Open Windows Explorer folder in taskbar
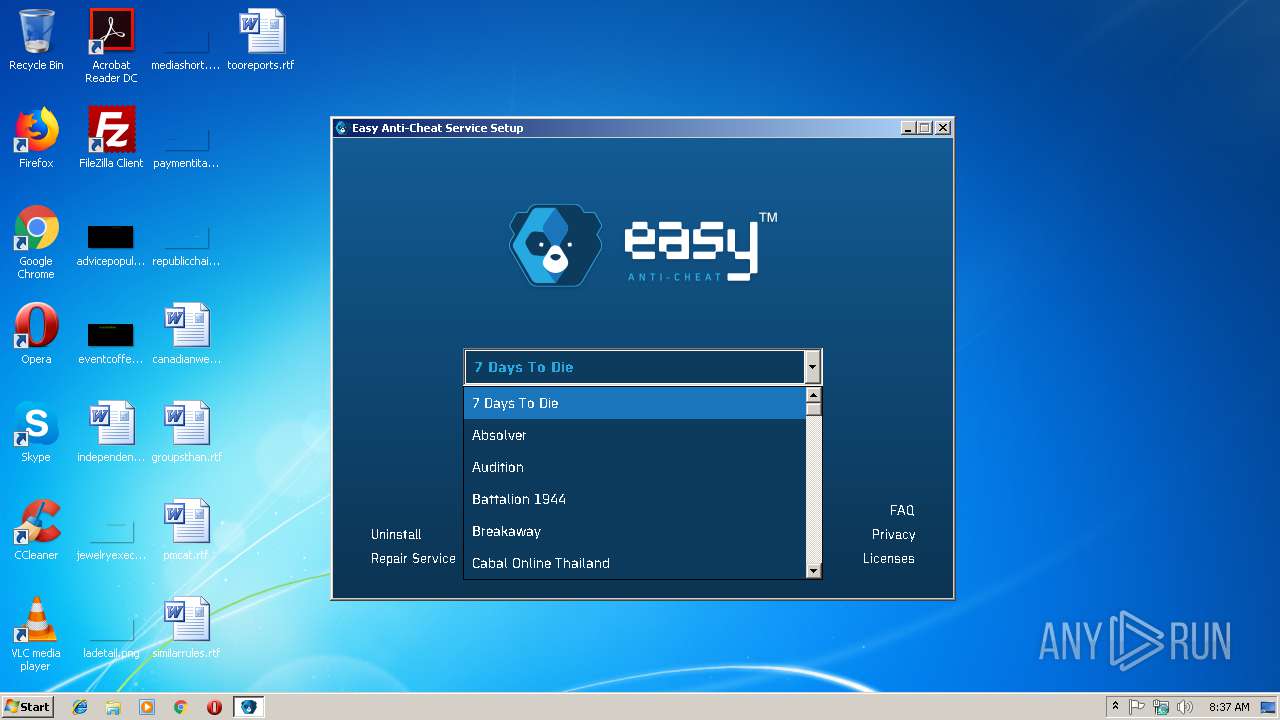1280x720 pixels. 113,707
